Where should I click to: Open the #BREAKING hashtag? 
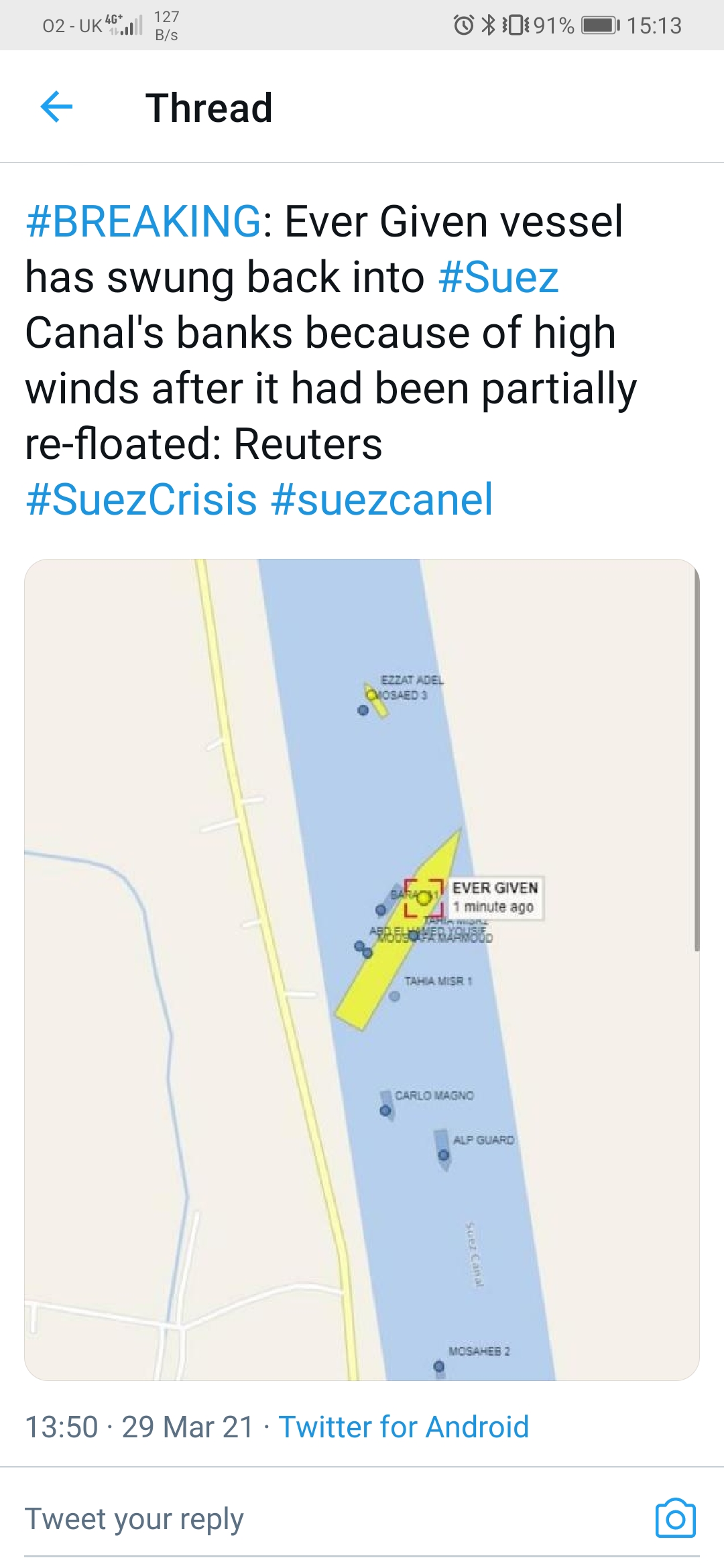(143, 222)
